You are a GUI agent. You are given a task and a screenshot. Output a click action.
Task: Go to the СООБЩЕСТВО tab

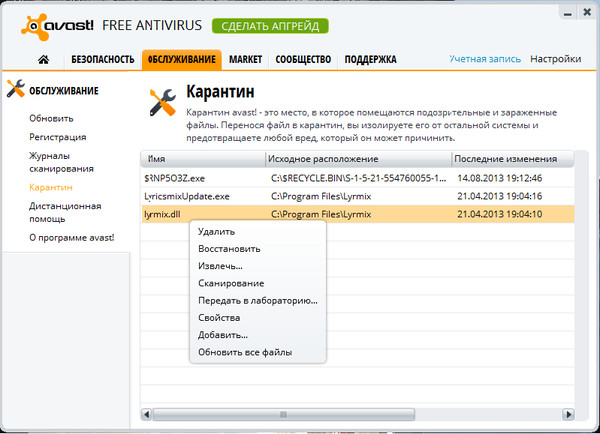(x=303, y=60)
